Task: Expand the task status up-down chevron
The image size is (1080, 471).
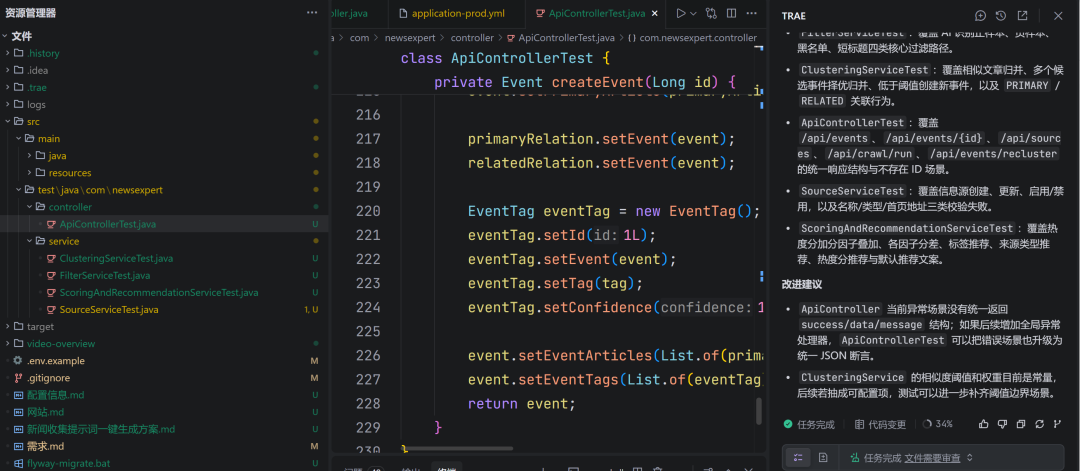Action: pyautogui.click(x=970, y=457)
